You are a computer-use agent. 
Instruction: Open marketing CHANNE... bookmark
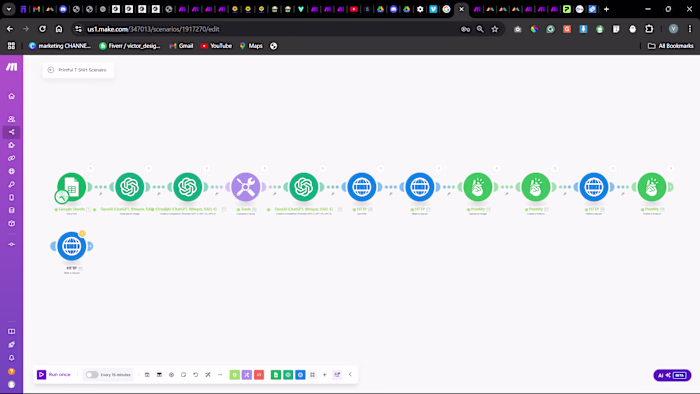[59, 46]
